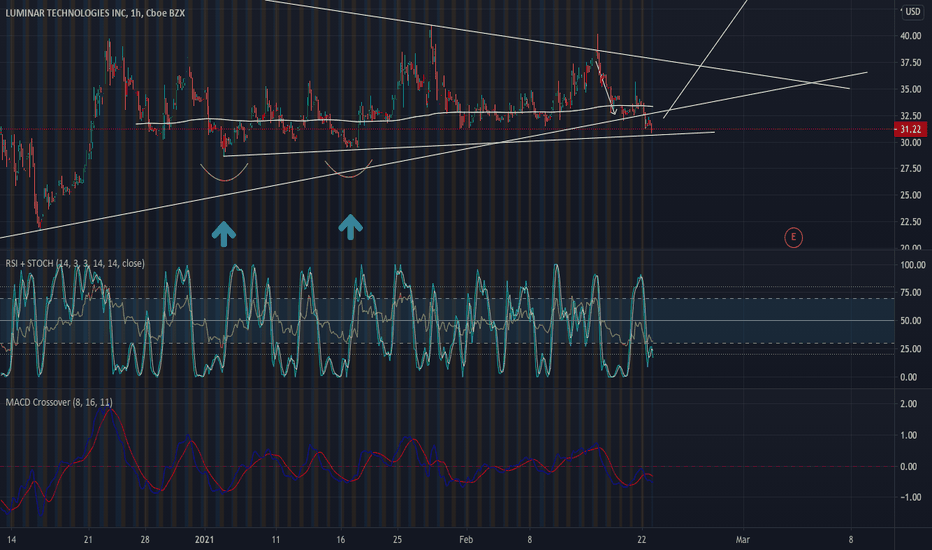The image size is (932, 550).
Task: Click the 28 date on time axis
Action: click(145, 540)
